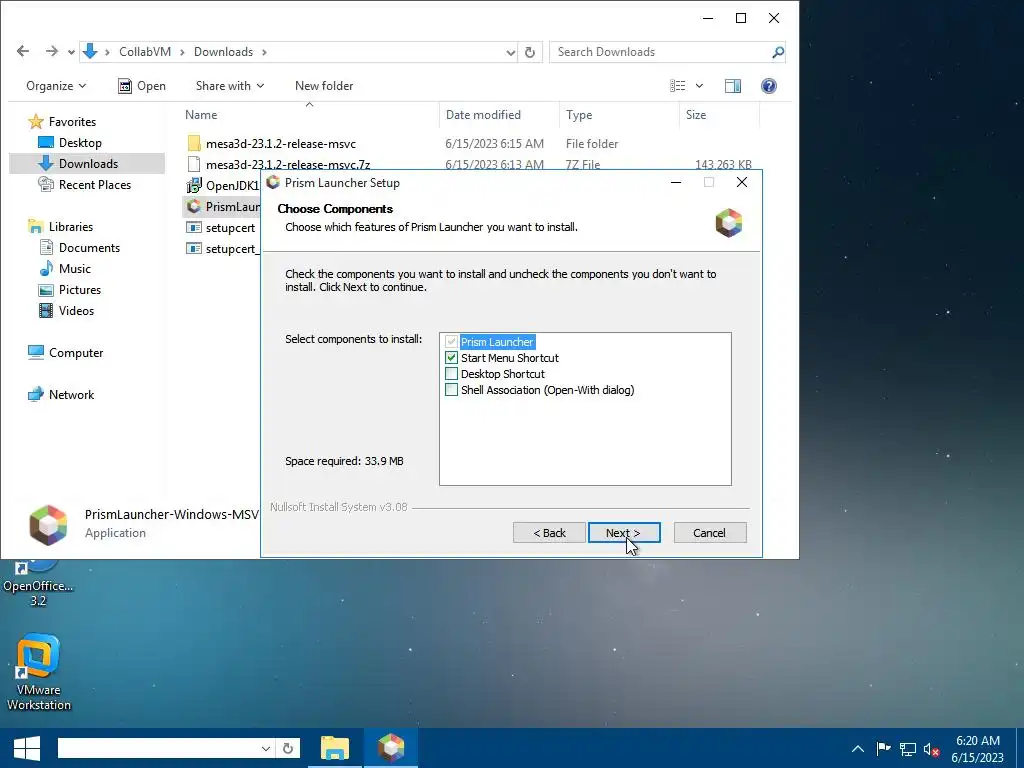Click the Prism icon in setup title bar
Viewport: 1024px width, 768px height.
273,182
